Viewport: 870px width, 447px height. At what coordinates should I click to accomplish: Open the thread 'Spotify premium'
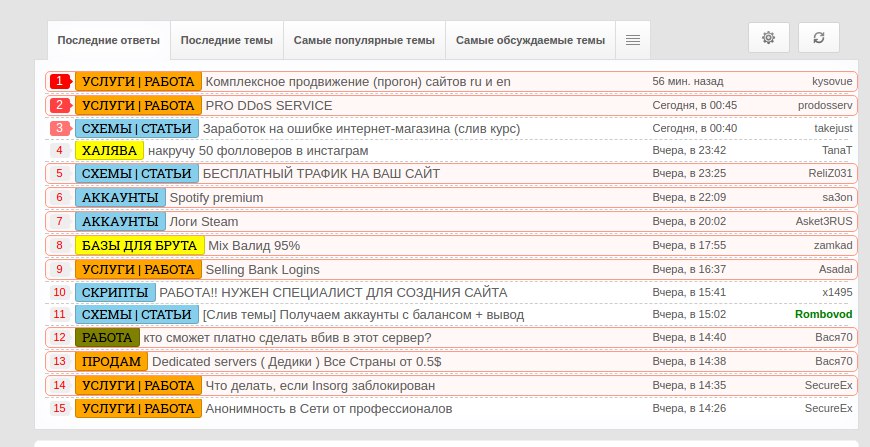pos(216,197)
